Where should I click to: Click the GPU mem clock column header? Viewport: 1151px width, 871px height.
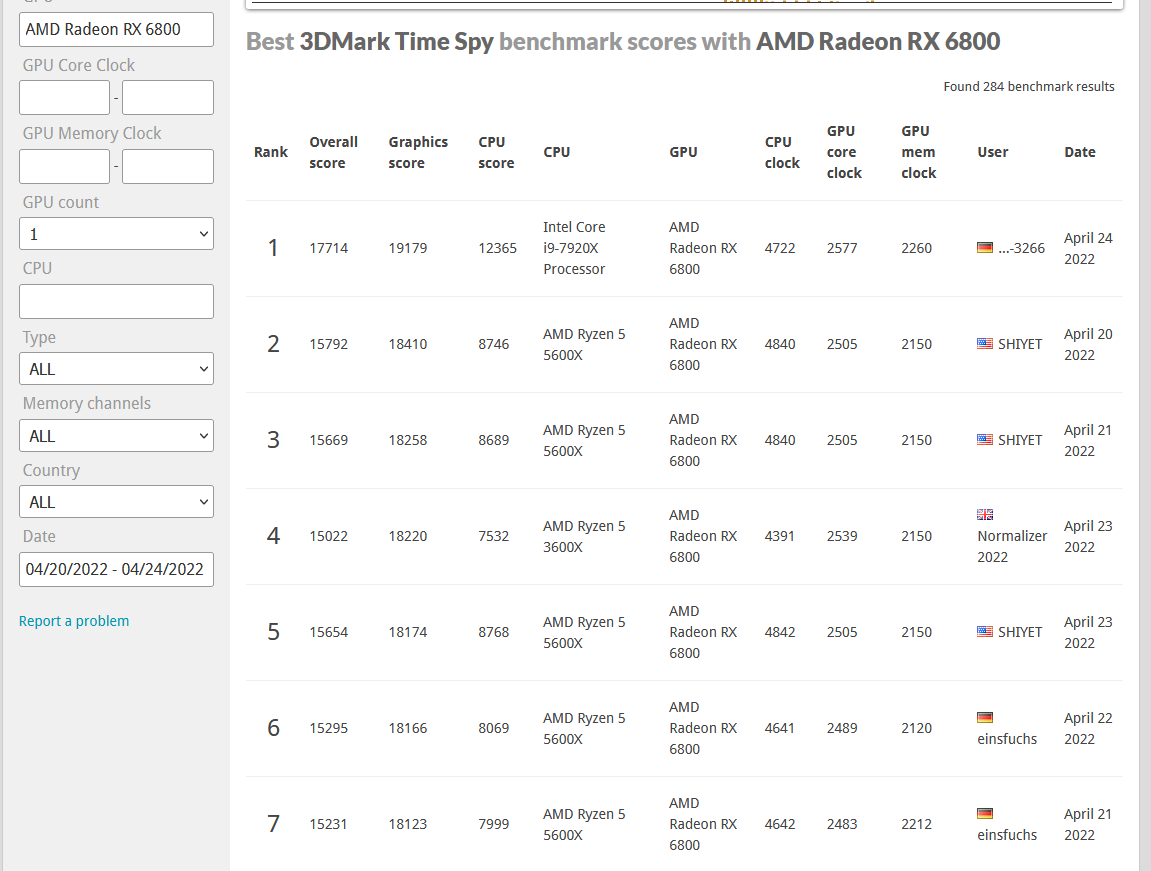pyautogui.click(x=918, y=152)
